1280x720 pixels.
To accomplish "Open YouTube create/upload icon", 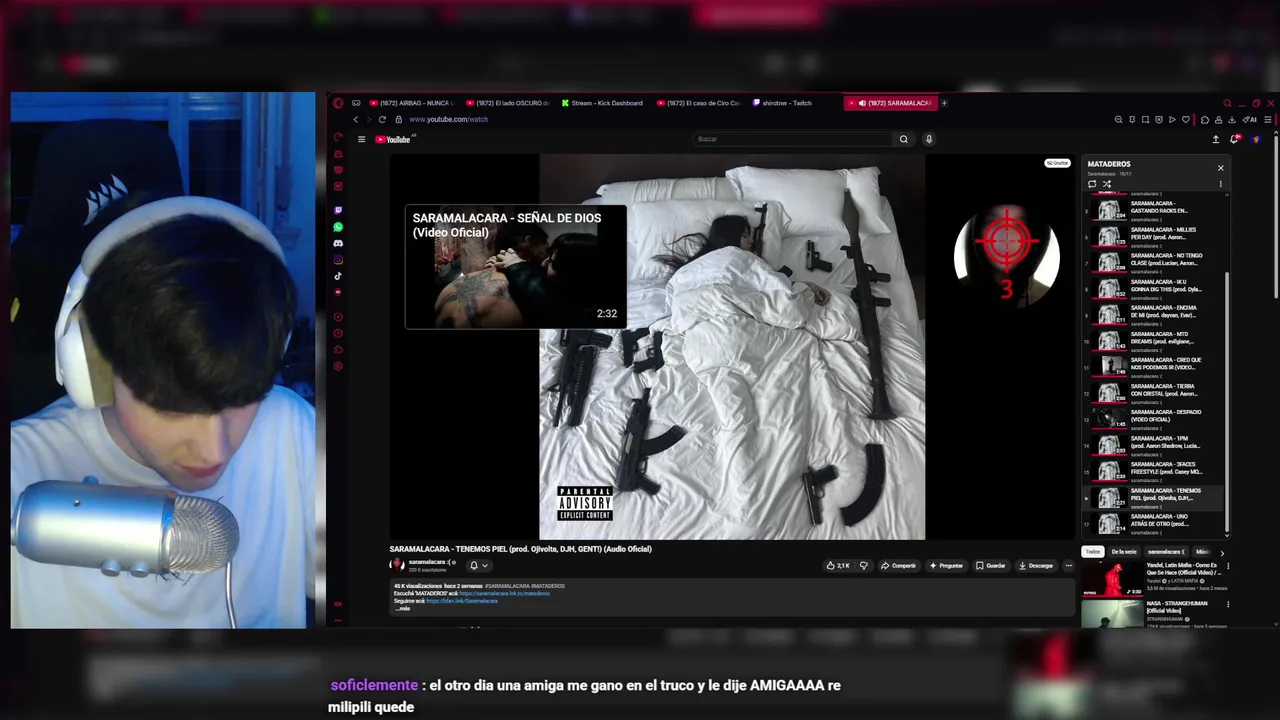I will [1215, 139].
